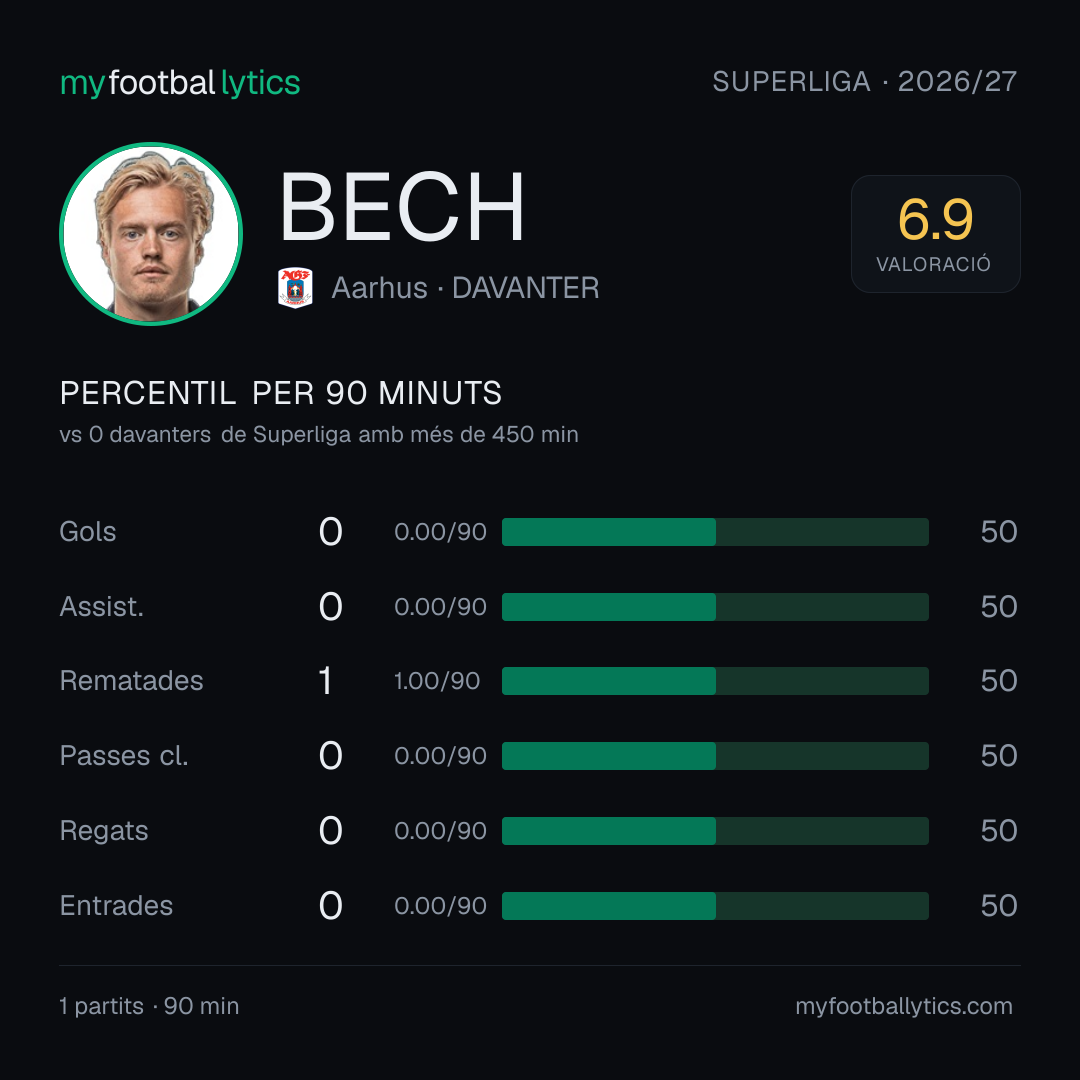Image resolution: width=1080 pixels, height=1080 pixels.
Task: Select the Entrades stat label
Action: 116,905
